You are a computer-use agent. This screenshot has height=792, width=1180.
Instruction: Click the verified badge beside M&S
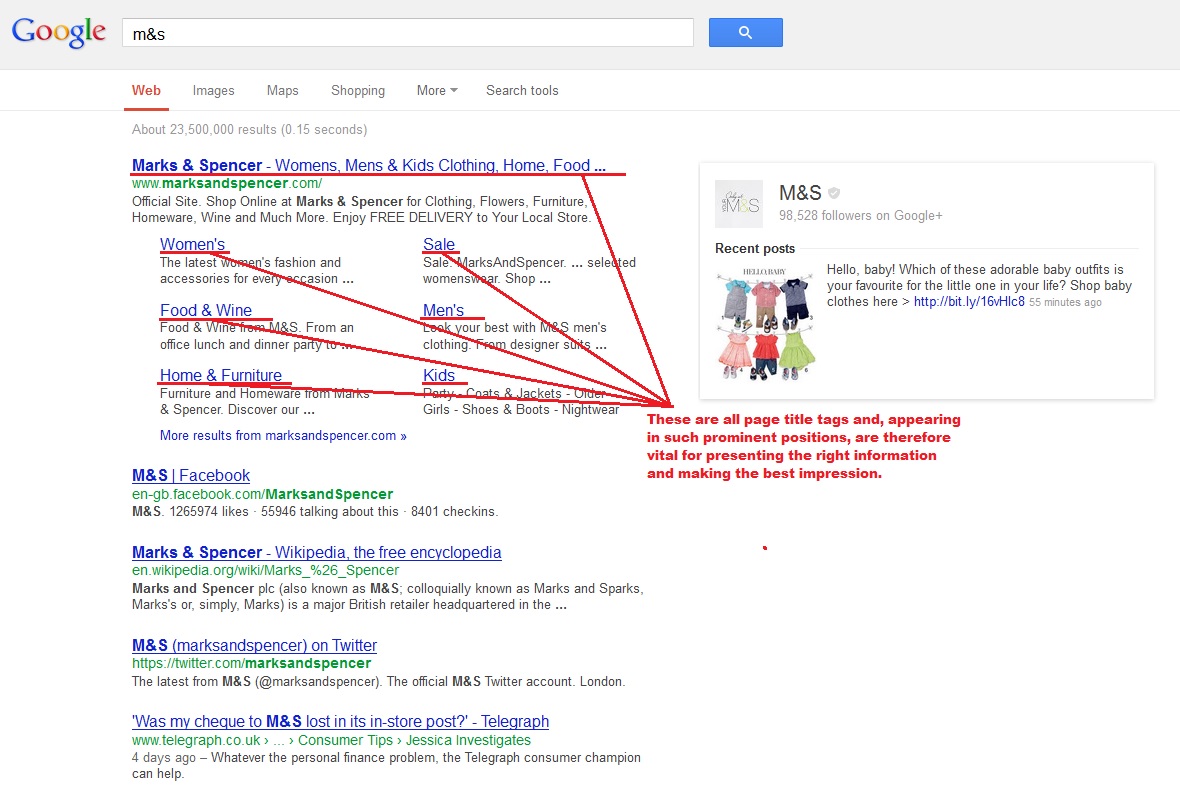point(833,192)
